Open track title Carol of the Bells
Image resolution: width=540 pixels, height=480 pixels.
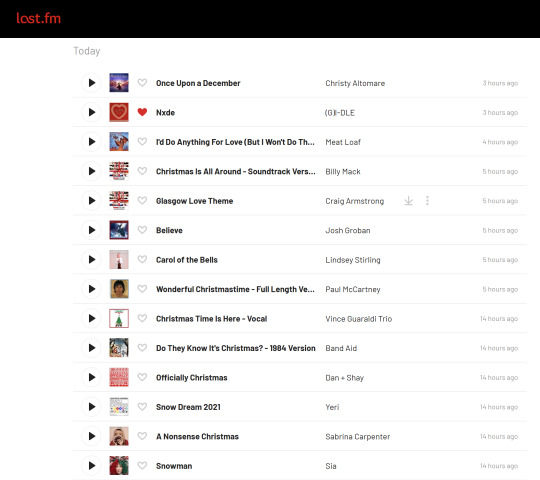point(187,260)
